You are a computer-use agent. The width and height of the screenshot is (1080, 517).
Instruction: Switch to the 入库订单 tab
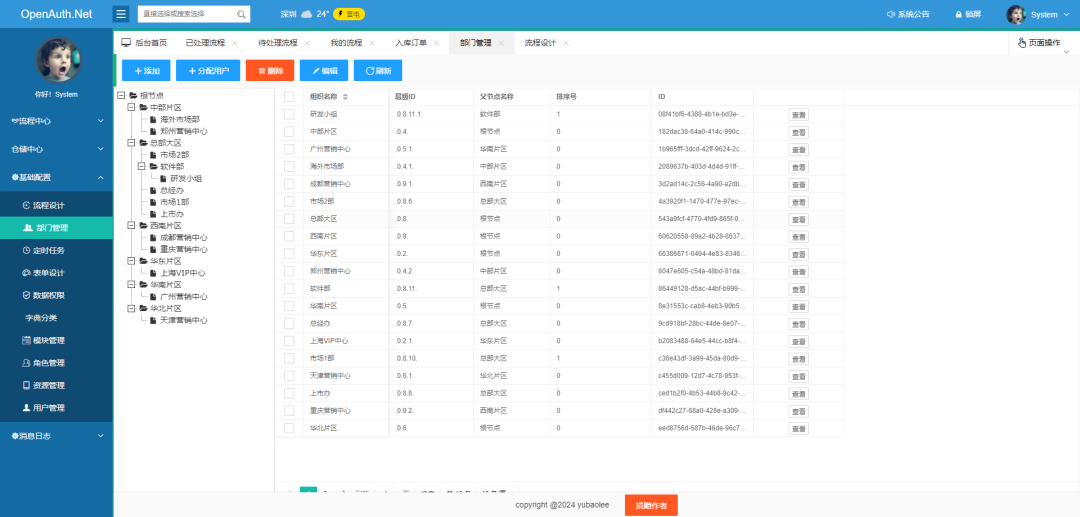[x=410, y=44]
